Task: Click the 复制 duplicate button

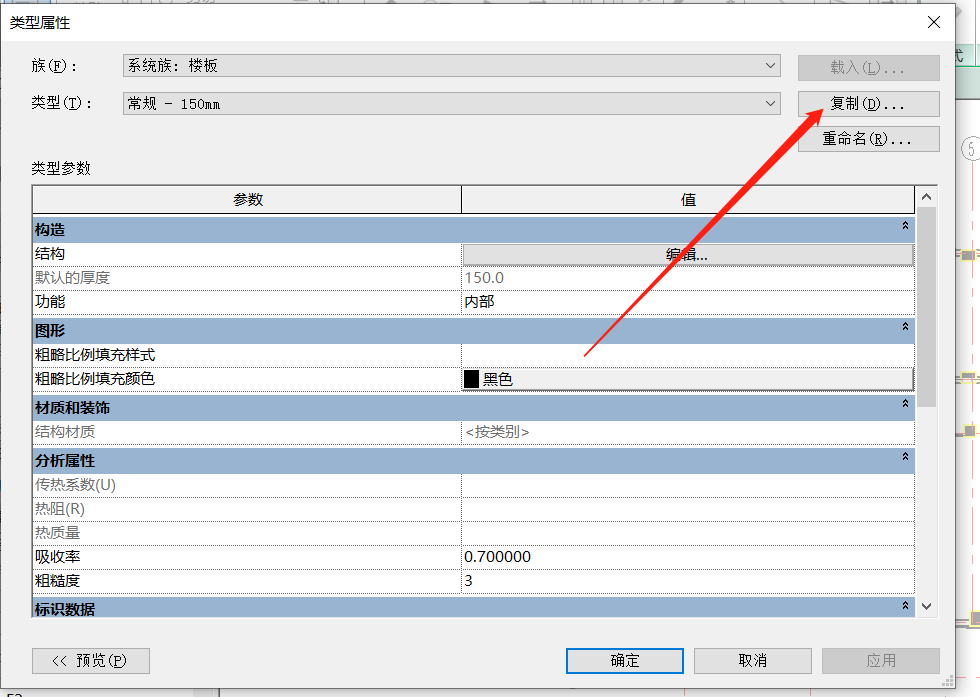Action: (868, 104)
